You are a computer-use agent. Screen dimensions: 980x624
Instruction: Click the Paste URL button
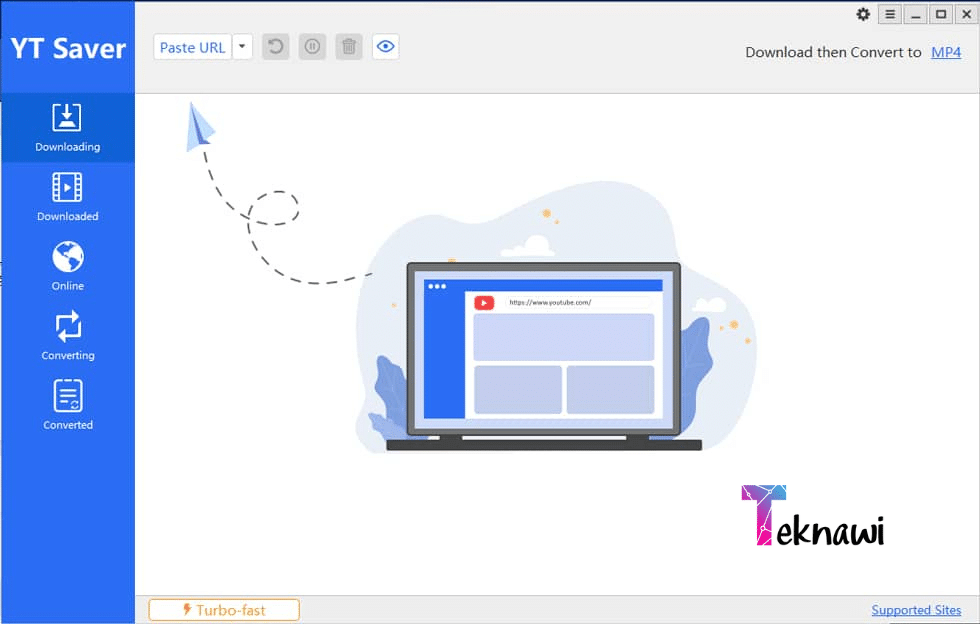pyautogui.click(x=192, y=47)
